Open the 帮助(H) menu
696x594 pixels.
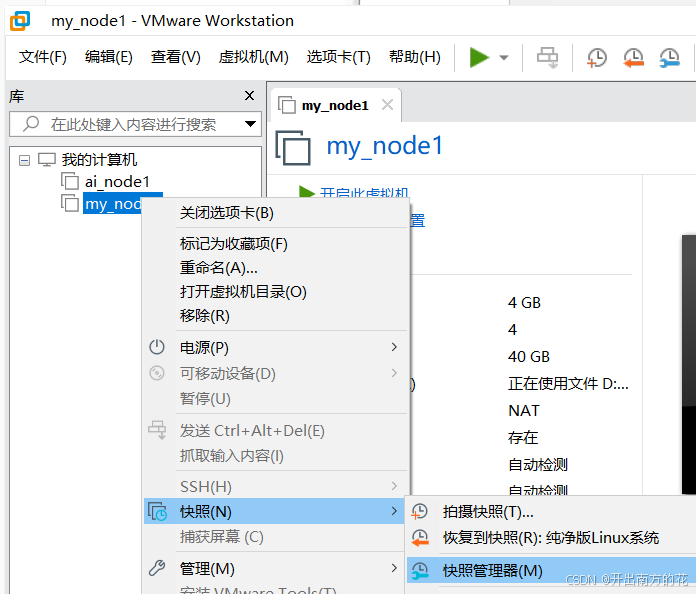pyautogui.click(x=415, y=57)
